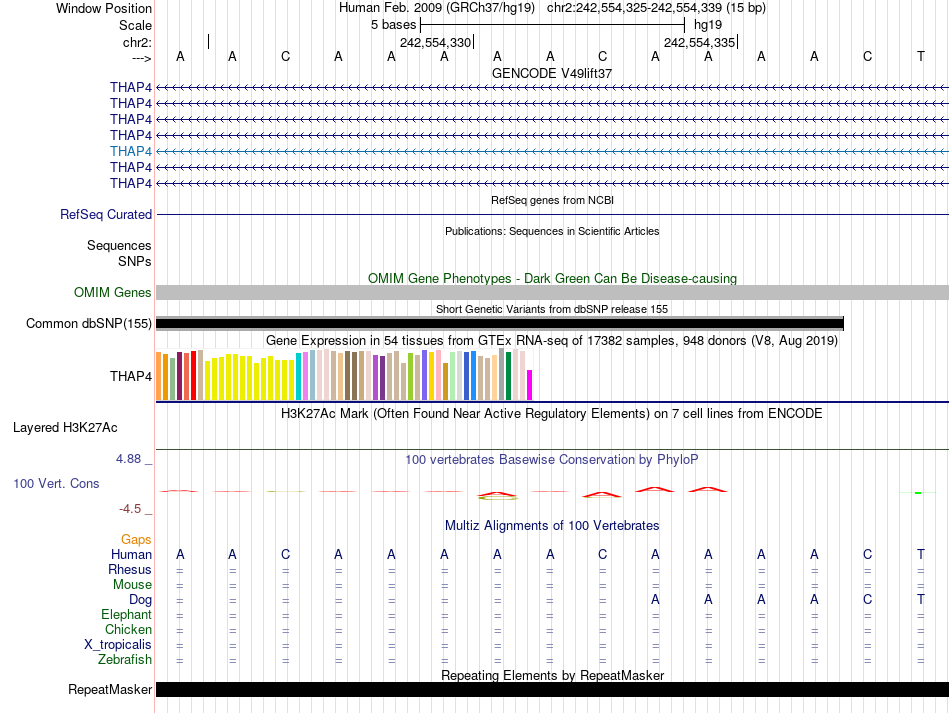Screen dimensions: 950x713
Task: Open the OMIM Genes track label
Action: [x=112, y=293]
